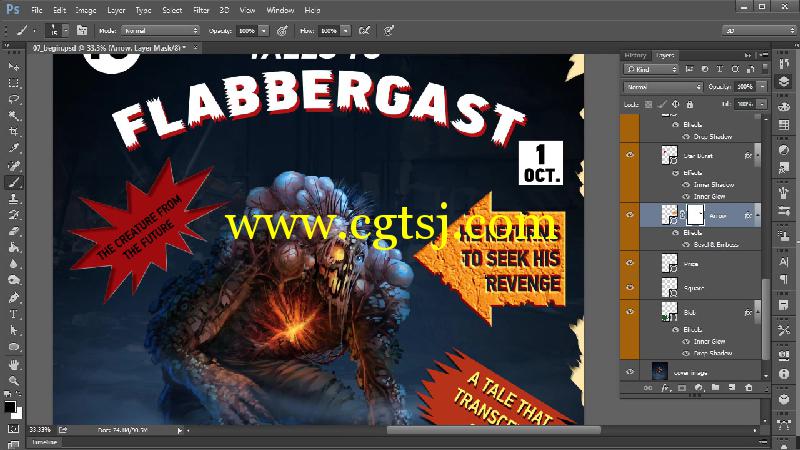Select the Ellipse shape tool
Screen dimensions: 800x450
click(x=14, y=346)
